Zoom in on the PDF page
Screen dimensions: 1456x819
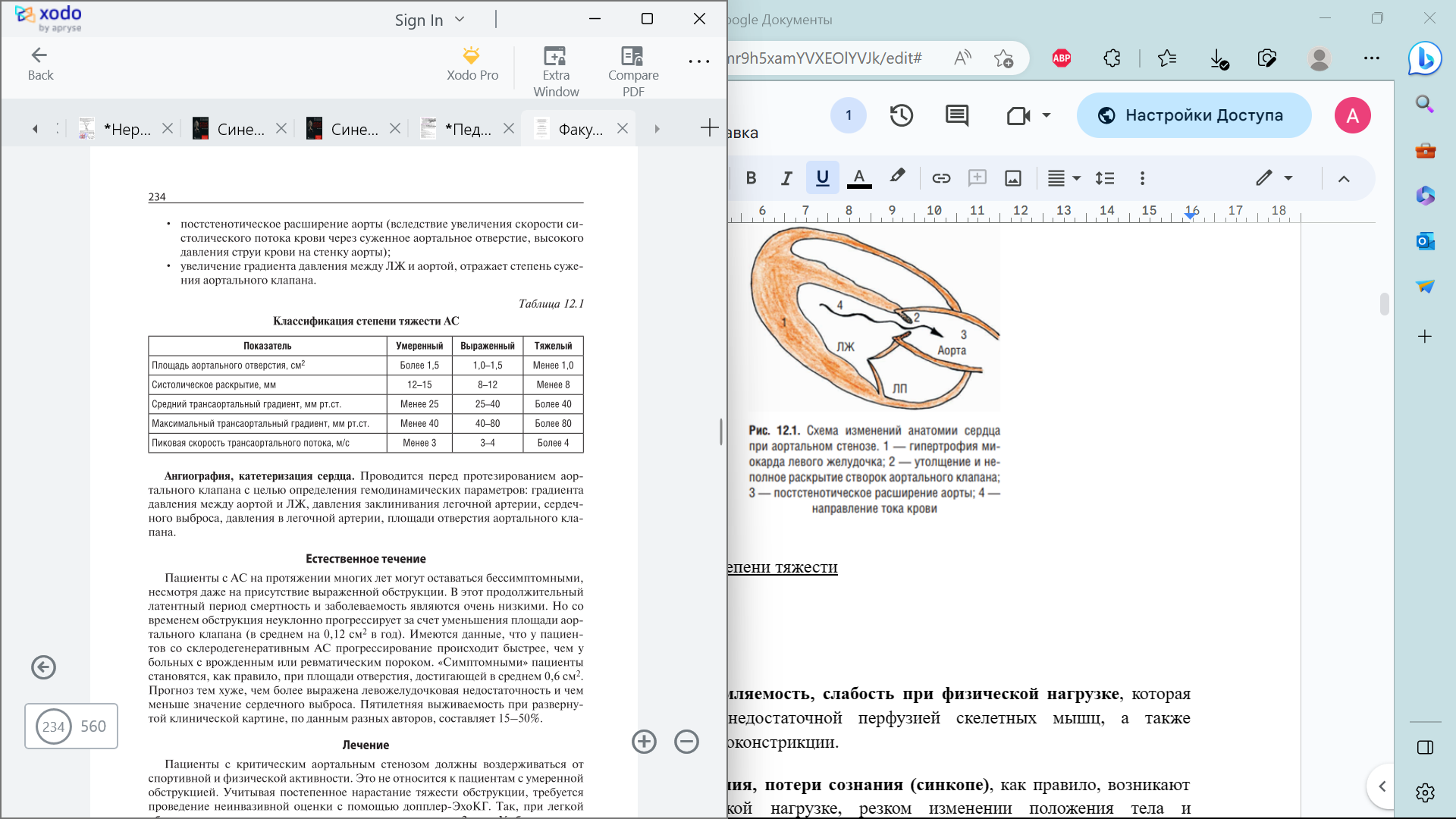(644, 742)
